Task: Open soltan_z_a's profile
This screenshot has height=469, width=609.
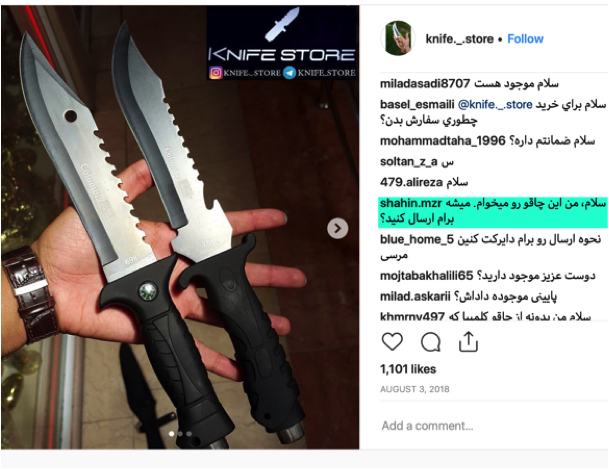Action: (x=409, y=162)
